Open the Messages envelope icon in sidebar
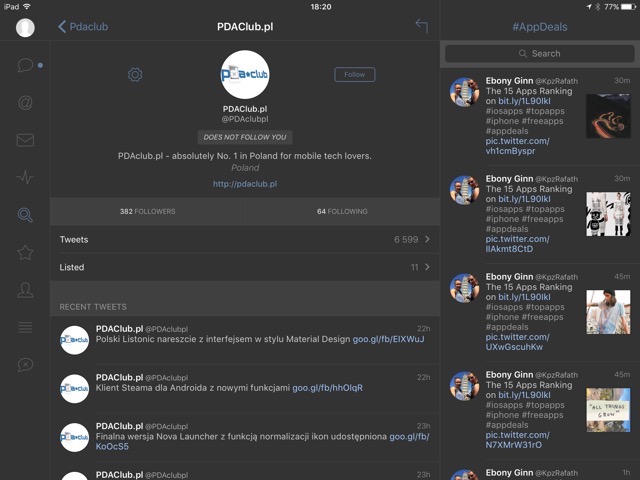Viewport: 640px width, 480px height. click(x=25, y=140)
